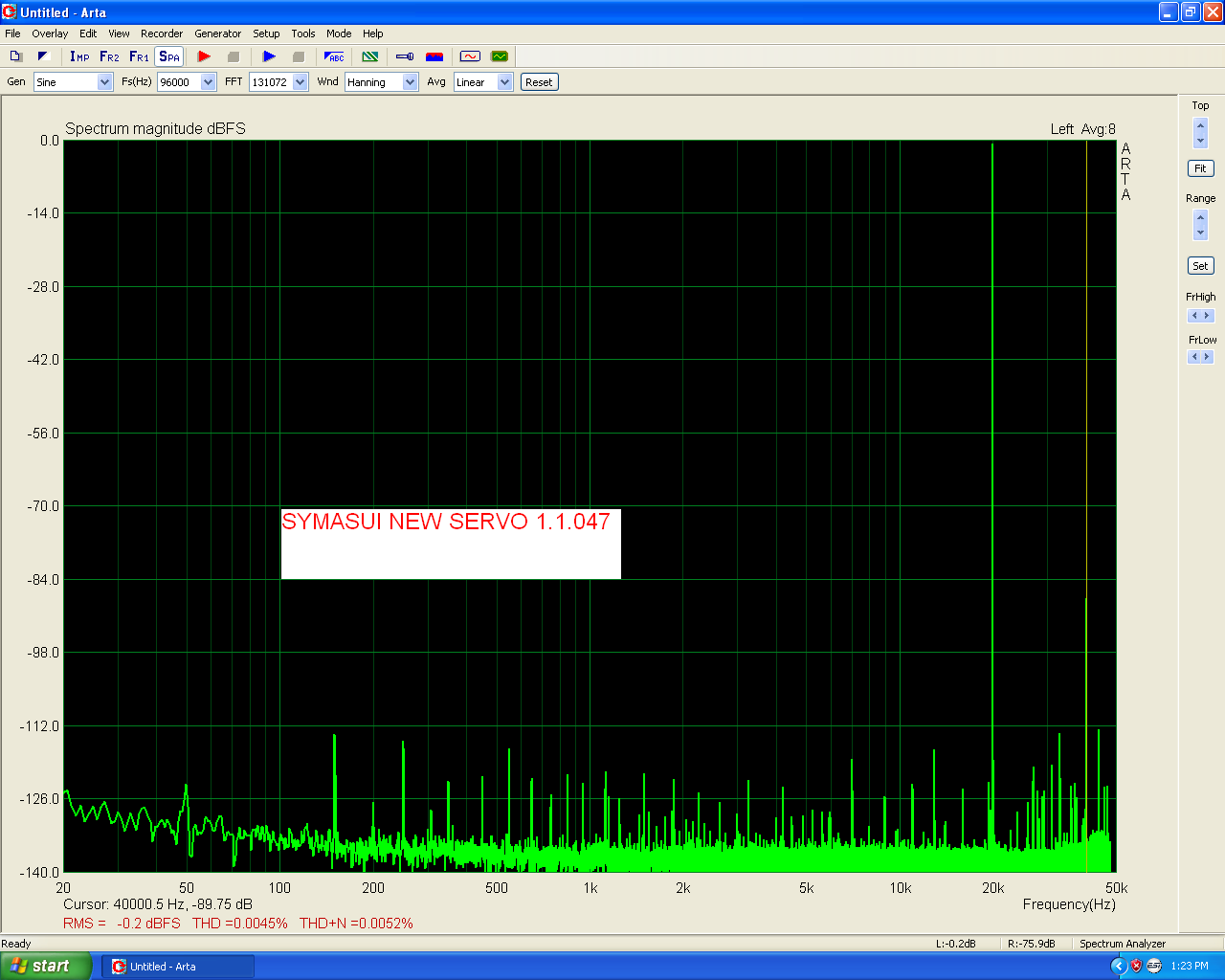
Task: Click the 1:23 PM taskbar clock
Action: (1190, 967)
